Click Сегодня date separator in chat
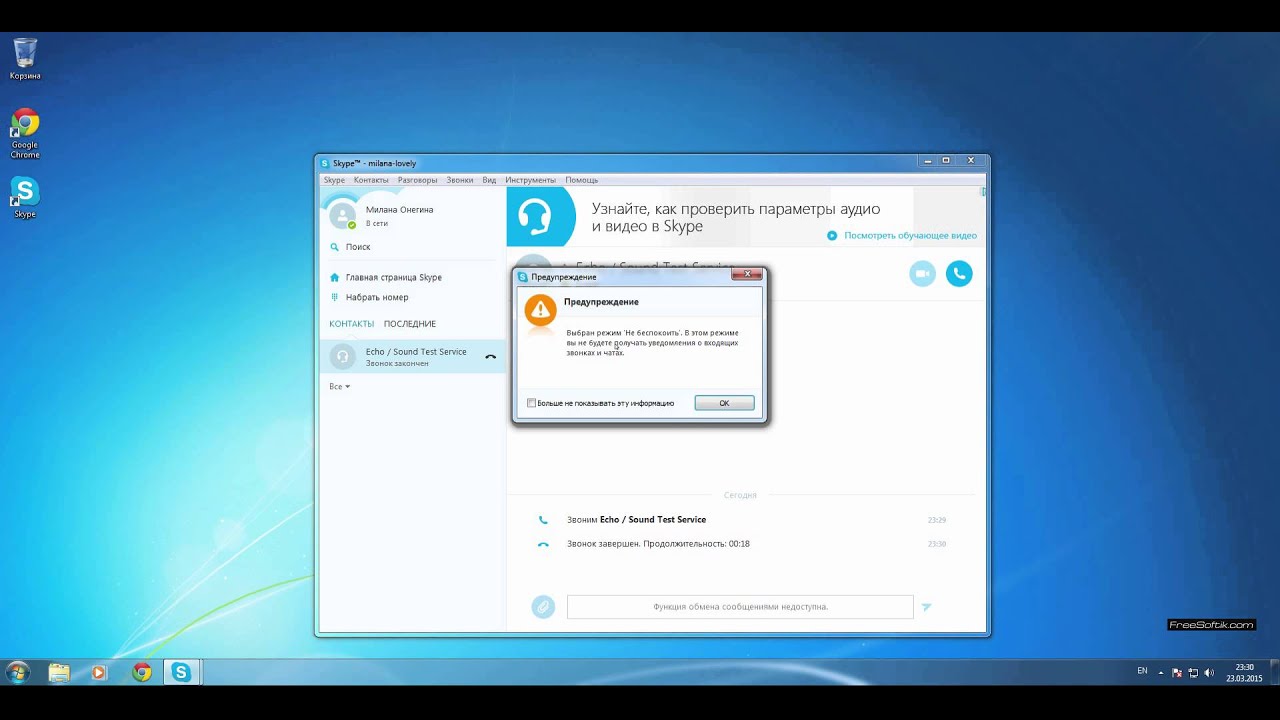 (740, 495)
